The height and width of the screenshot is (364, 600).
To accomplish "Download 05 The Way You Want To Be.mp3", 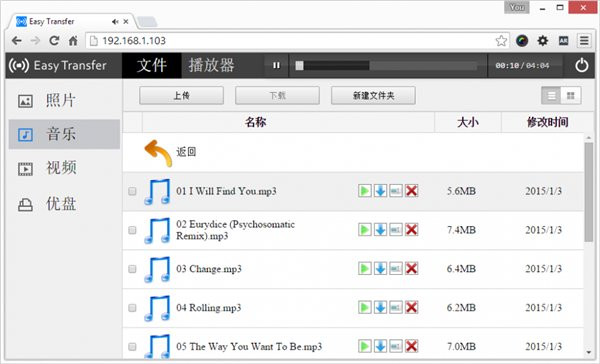I will click(x=380, y=346).
